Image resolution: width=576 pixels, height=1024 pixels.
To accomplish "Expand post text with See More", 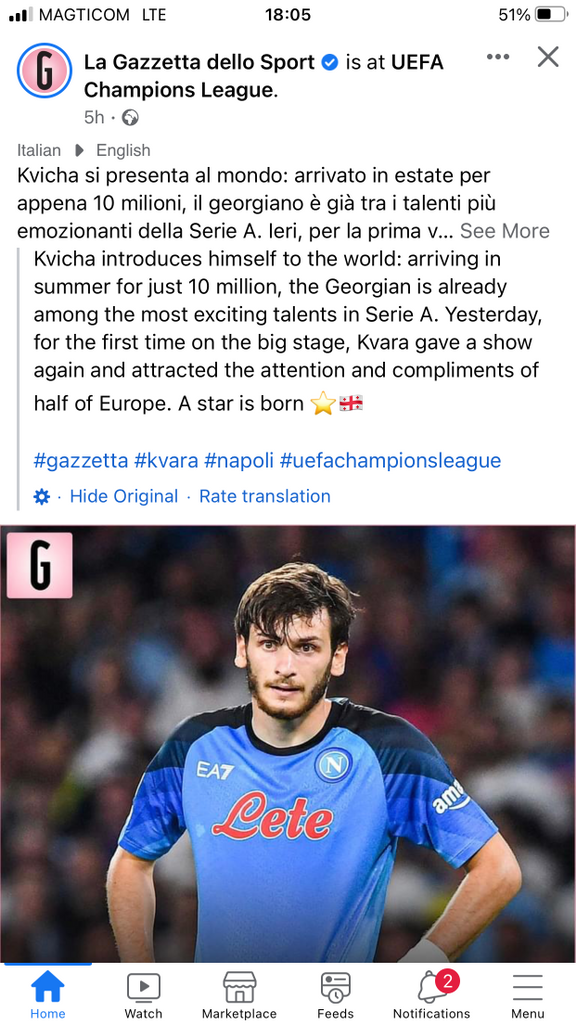I will point(505,231).
